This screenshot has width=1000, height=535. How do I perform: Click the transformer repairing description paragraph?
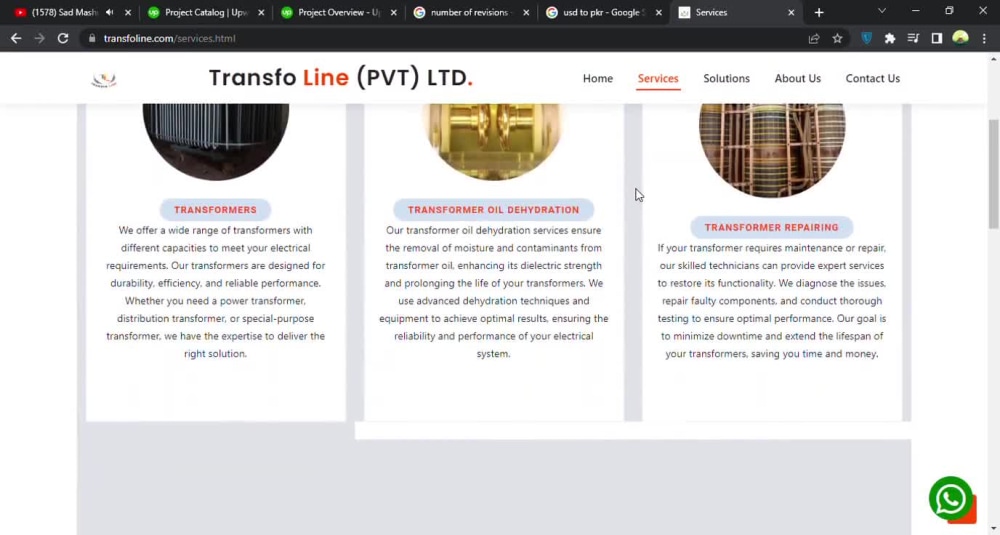(x=772, y=301)
